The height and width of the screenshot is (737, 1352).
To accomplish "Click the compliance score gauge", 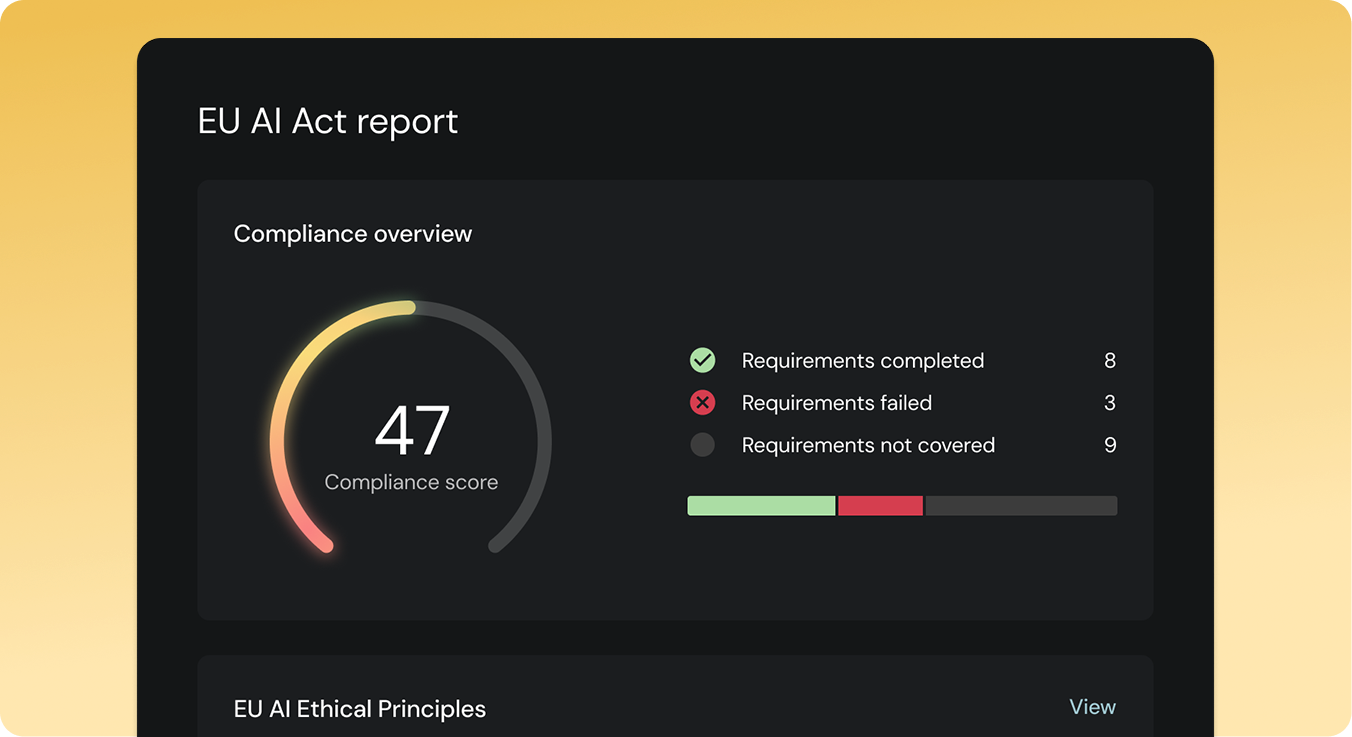I will [x=411, y=430].
